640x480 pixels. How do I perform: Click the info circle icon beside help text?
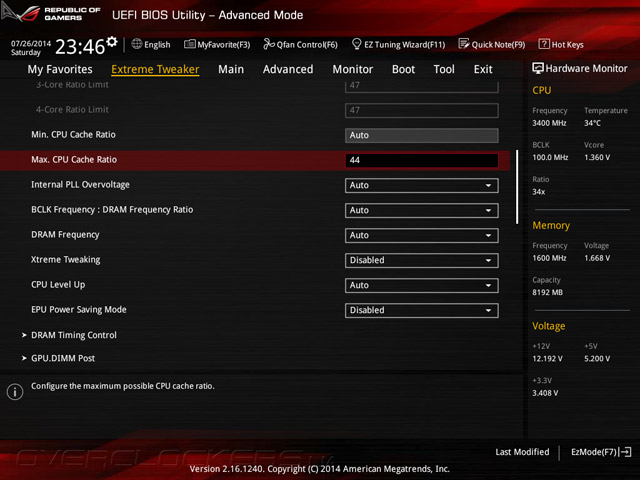tap(15, 392)
